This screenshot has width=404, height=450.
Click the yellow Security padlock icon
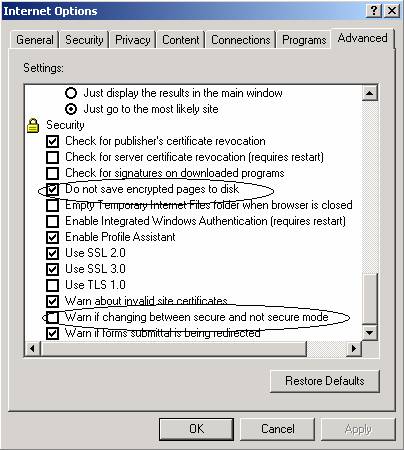click(x=33, y=126)
